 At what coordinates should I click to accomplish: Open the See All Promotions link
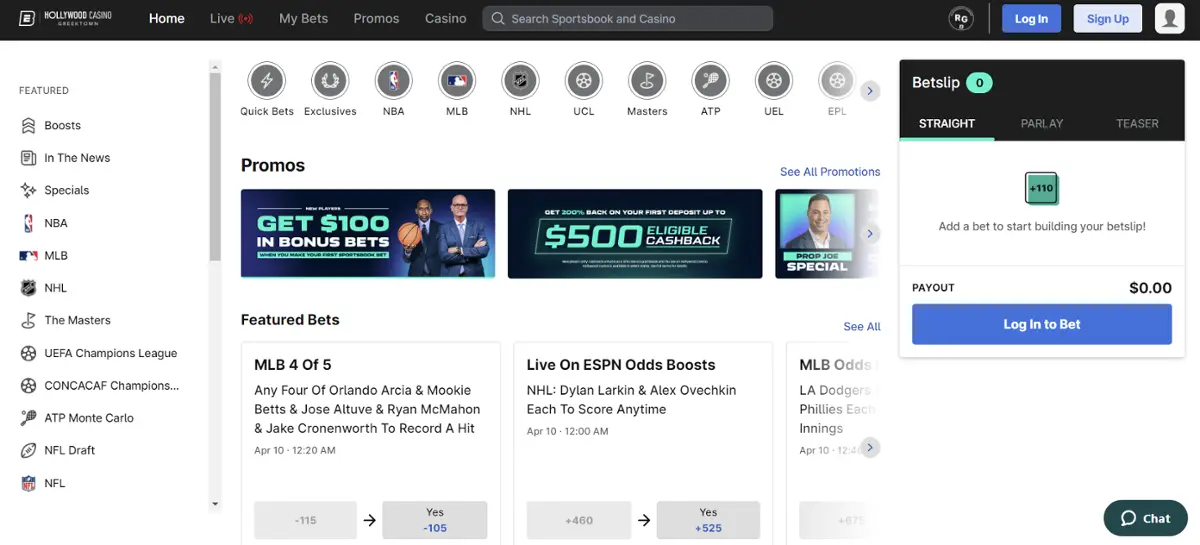pyautogui.click(x=830, y=172)
